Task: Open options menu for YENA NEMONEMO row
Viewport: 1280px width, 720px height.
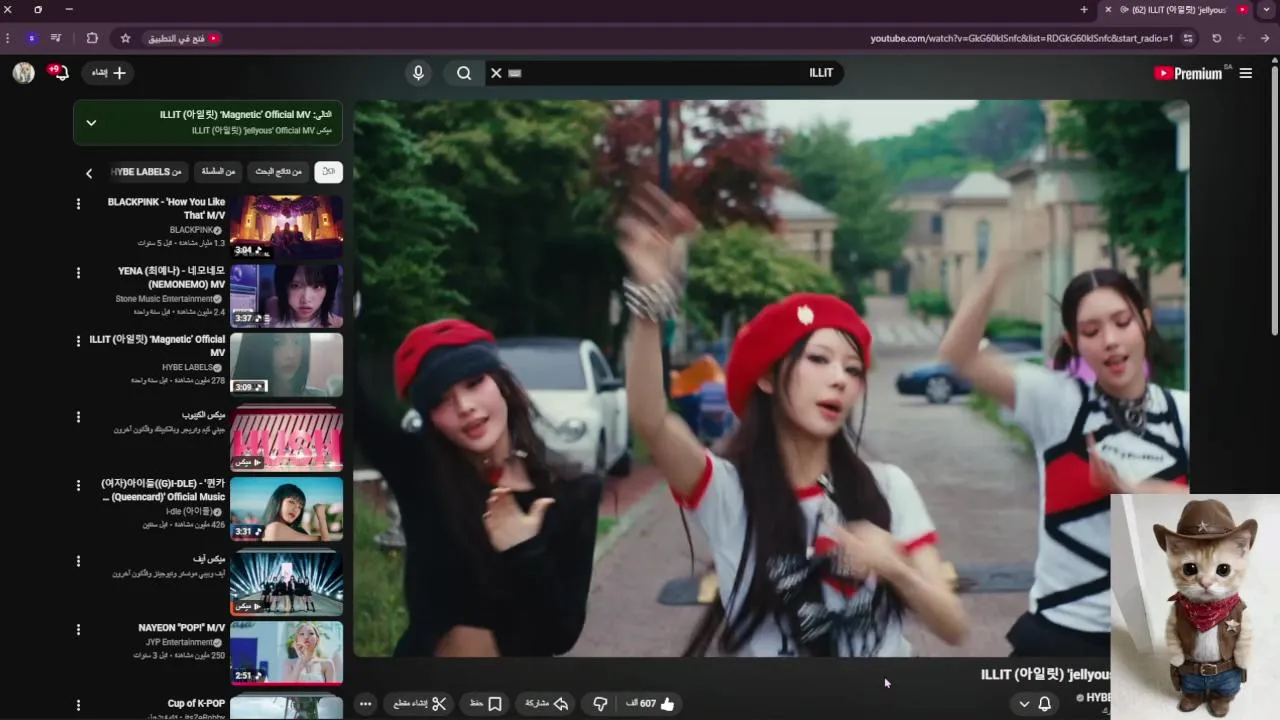Action: pyautogui.click(x=78, y=273)
